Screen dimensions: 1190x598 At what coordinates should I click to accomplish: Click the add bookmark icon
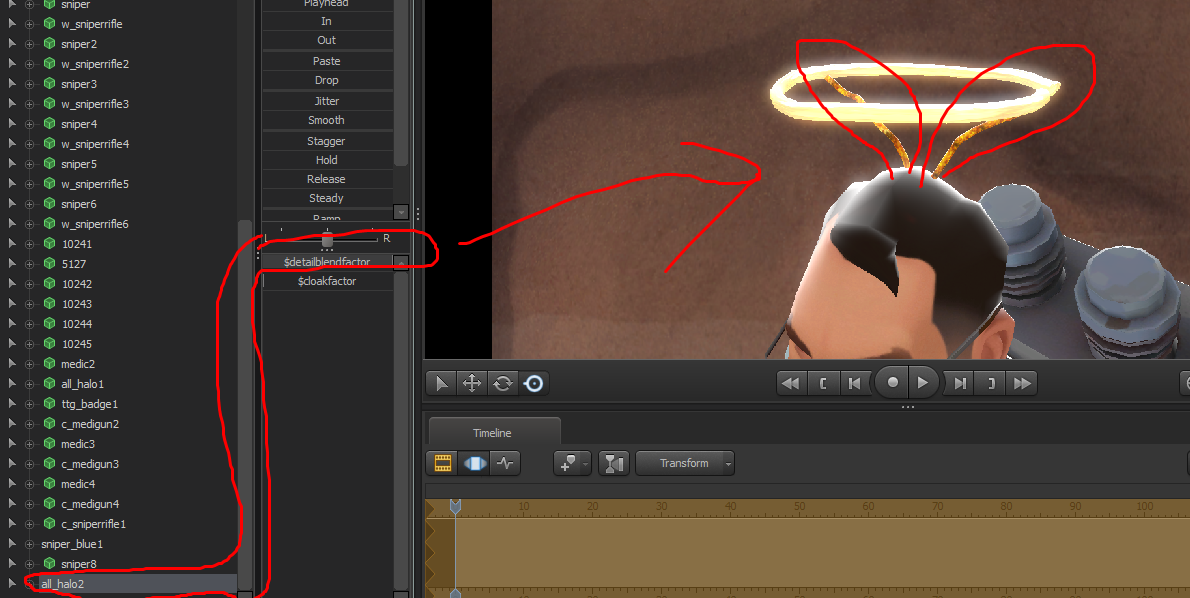click(567, 463)
